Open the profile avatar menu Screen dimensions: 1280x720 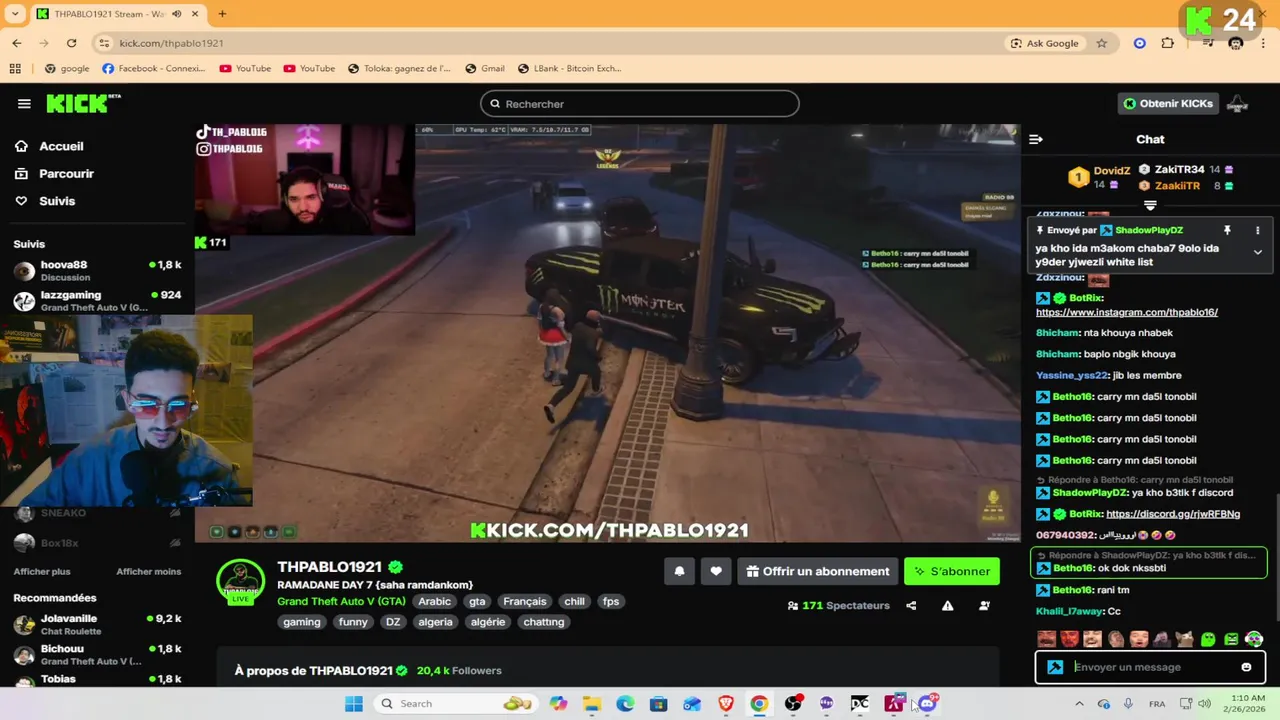pyautogui.click(x=1237, y=104)
